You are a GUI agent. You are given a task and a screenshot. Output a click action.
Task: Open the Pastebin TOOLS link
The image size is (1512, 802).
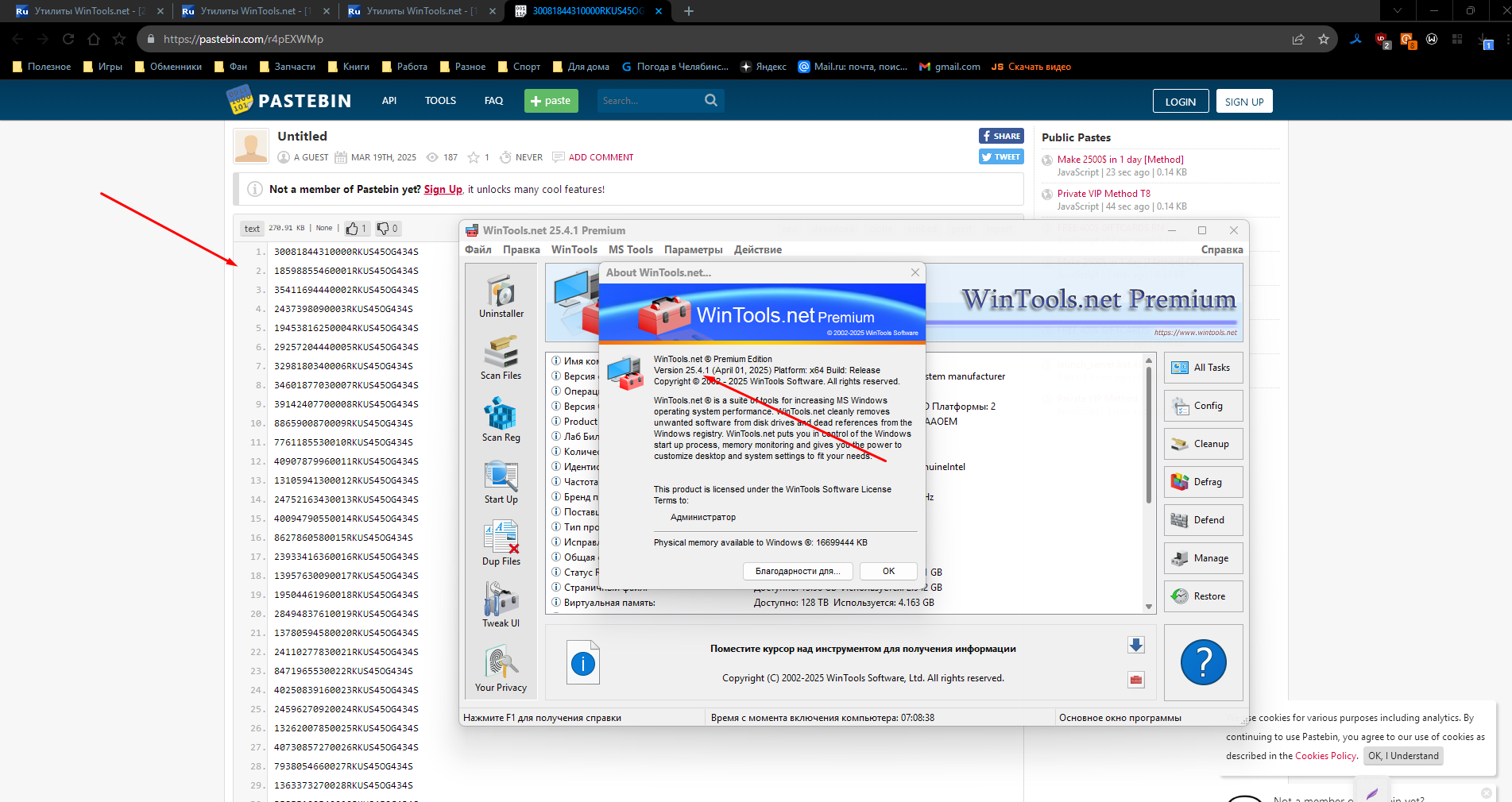440,101
